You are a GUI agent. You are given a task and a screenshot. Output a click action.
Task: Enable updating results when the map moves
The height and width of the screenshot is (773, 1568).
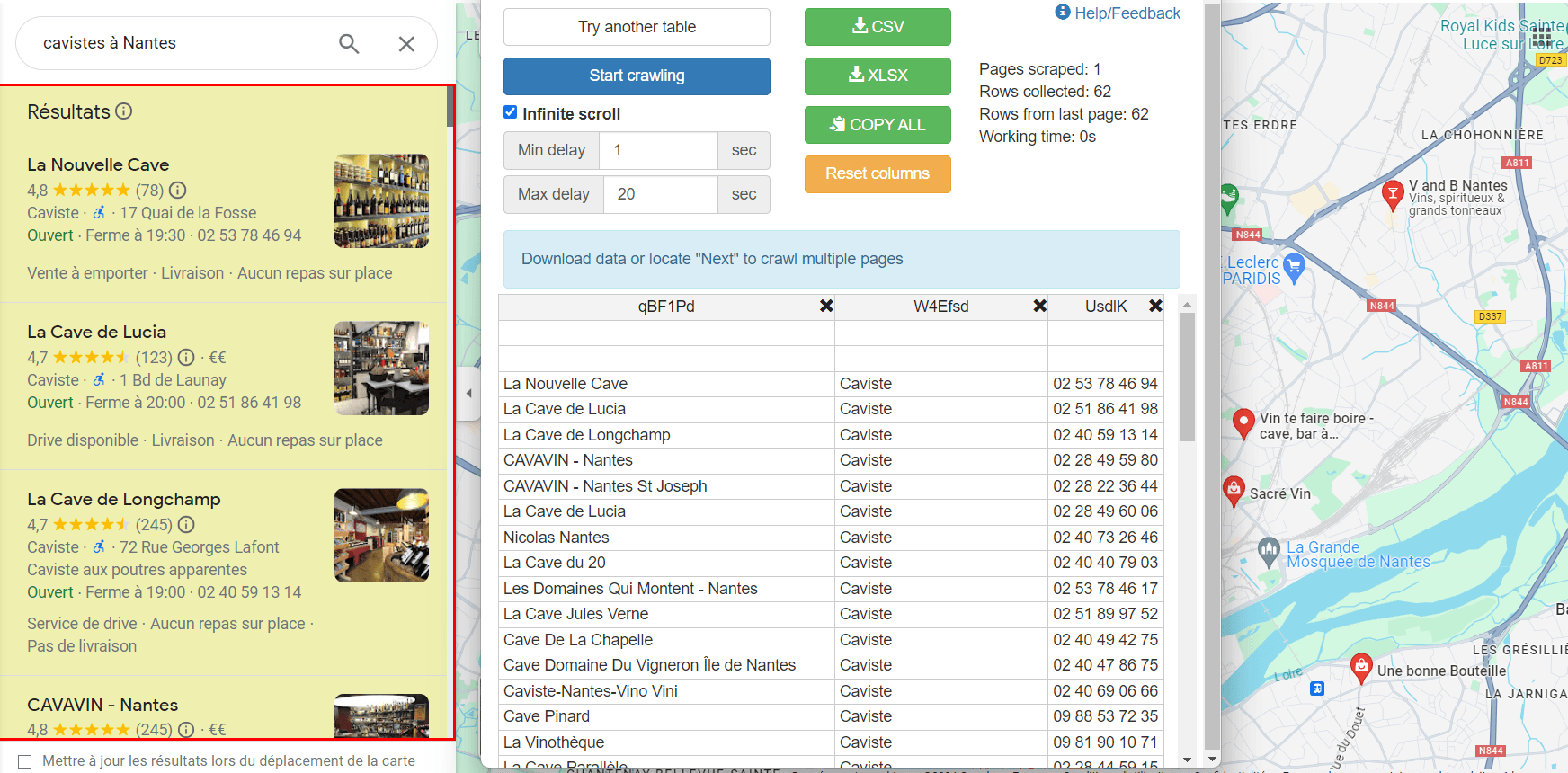25,761
